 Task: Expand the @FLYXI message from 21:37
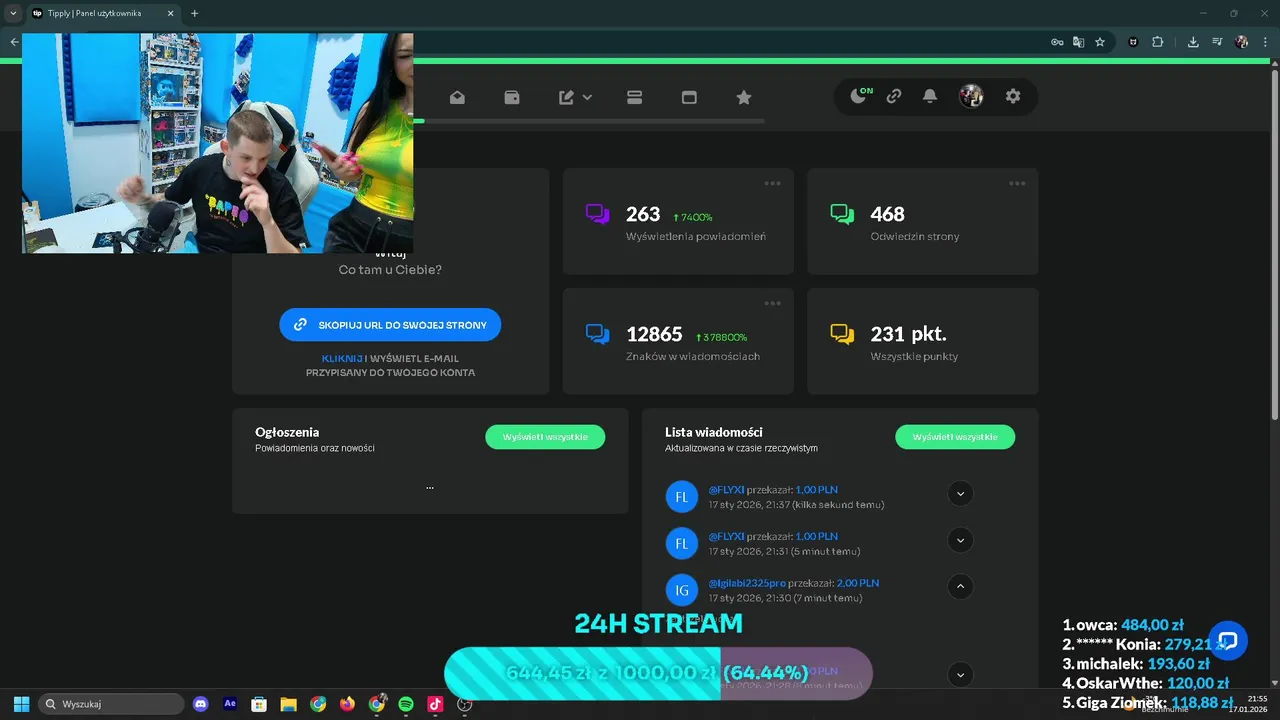(x=960, y=494)
